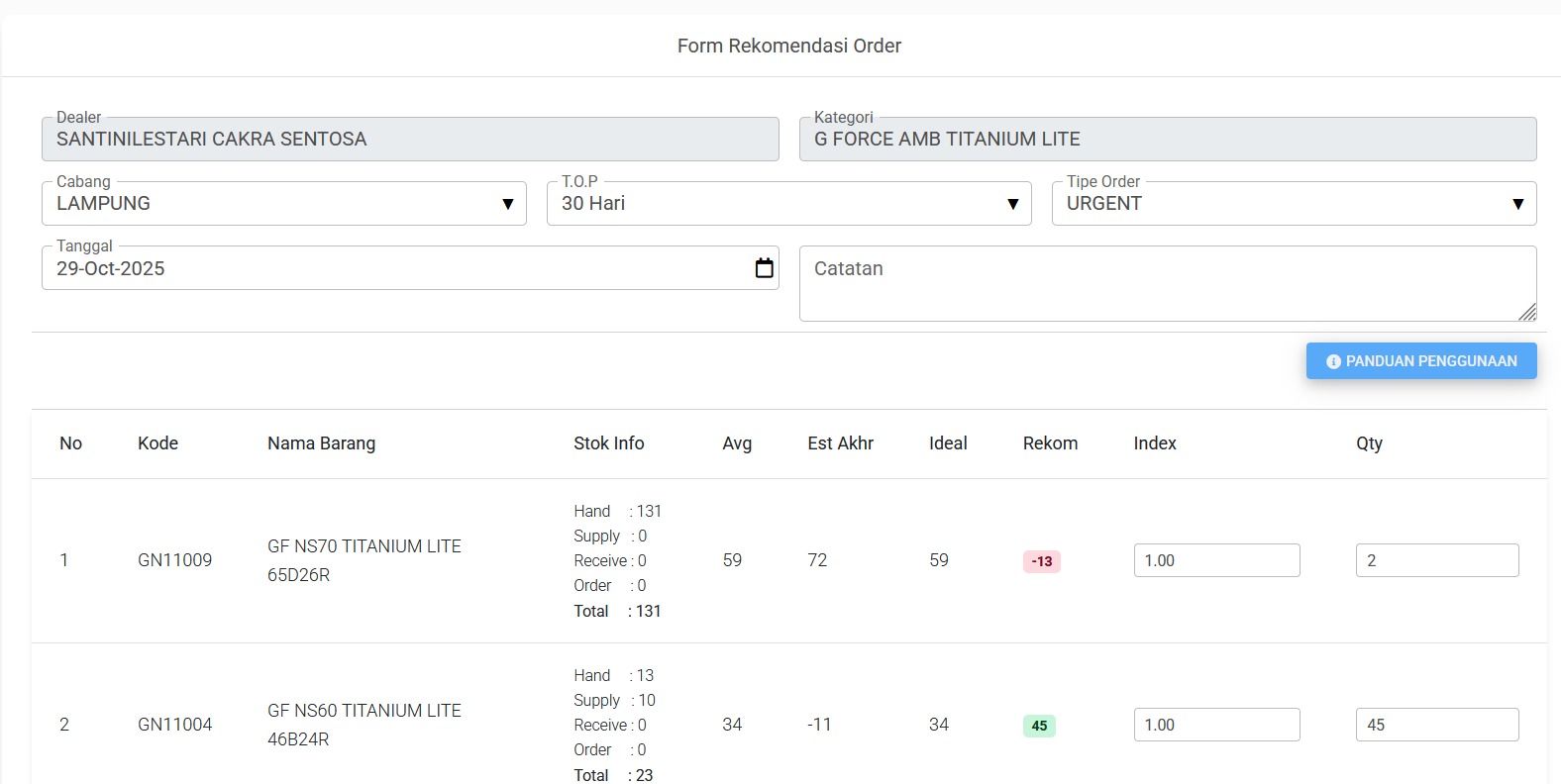
Task: Click the Nama Barang column header
Action: pos(321,443)
